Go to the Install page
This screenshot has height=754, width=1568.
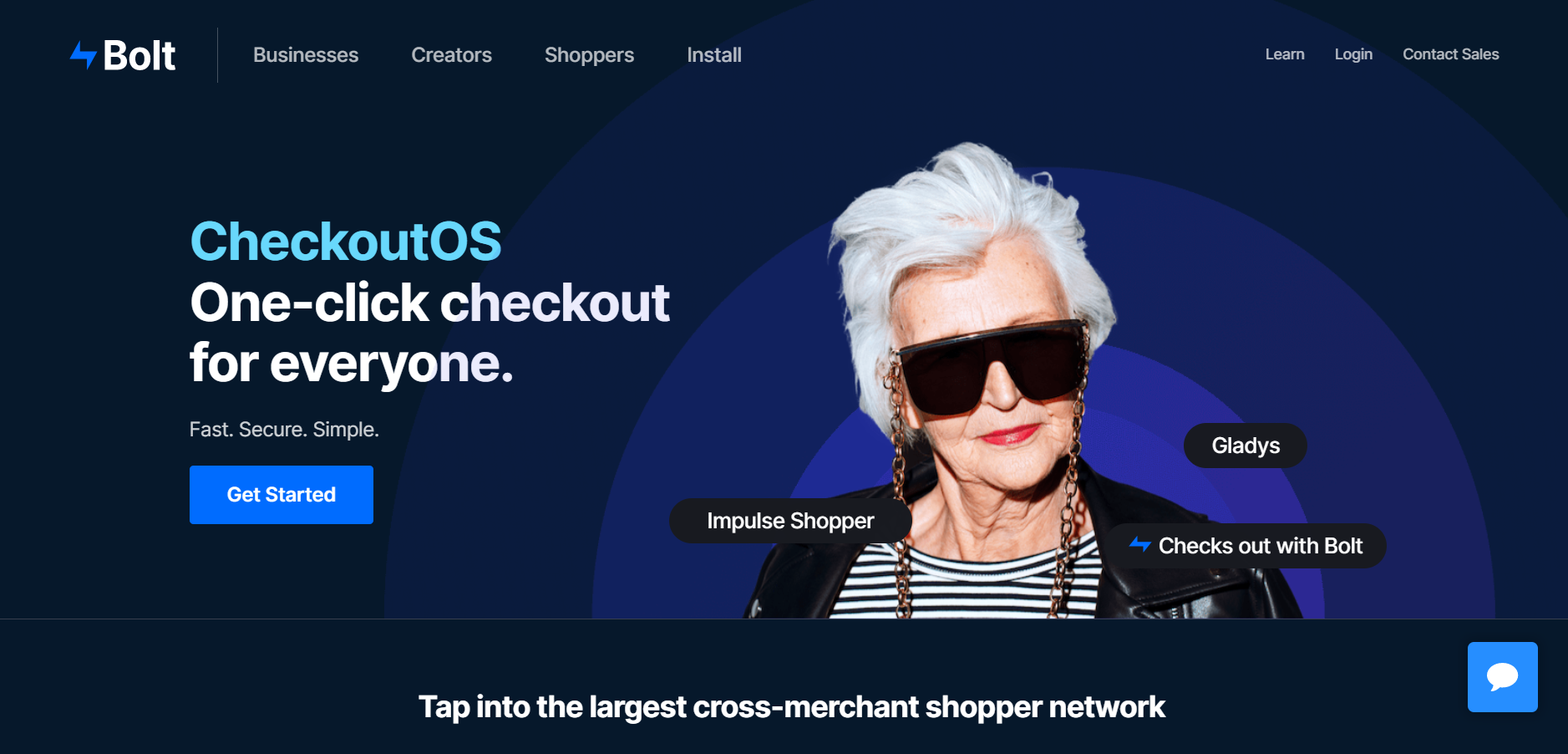click(714, 55)
